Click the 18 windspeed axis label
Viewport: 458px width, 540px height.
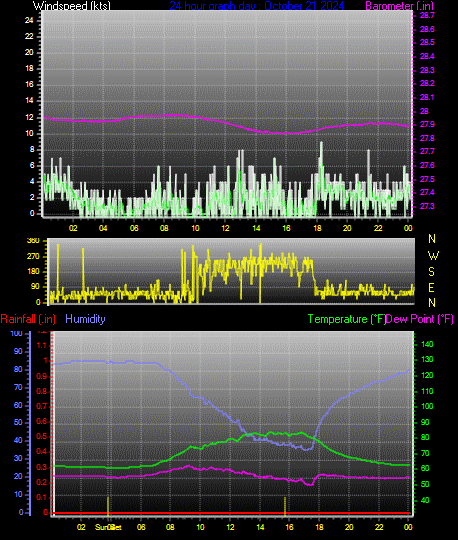29,68
